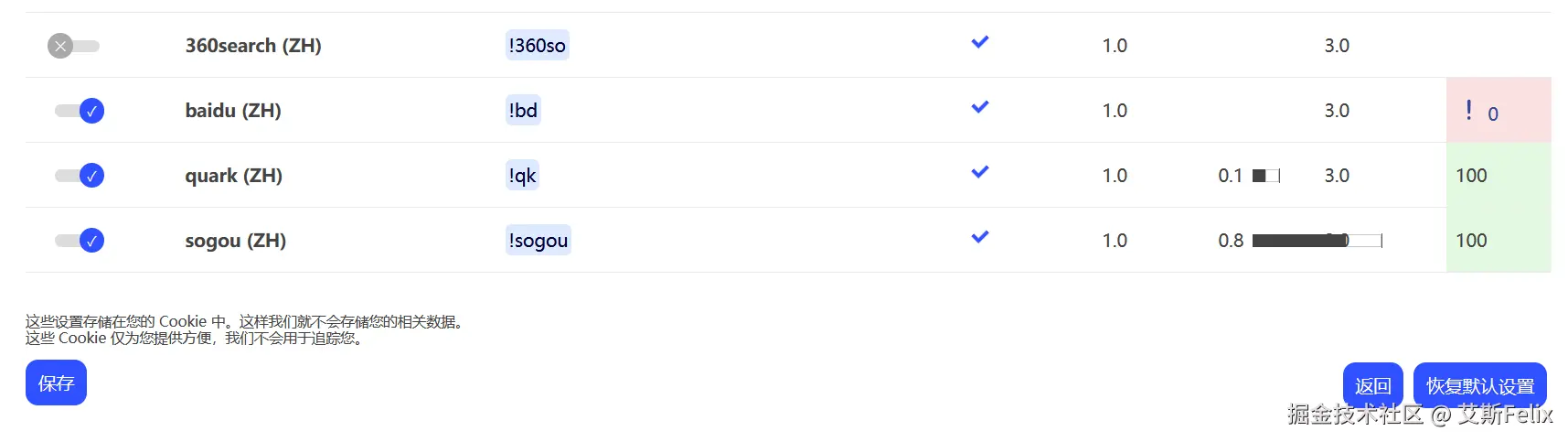Viewport: 1568px width, 442px height.
Task: Click the !sogou shortcut tag
Action: coord(538,241)
